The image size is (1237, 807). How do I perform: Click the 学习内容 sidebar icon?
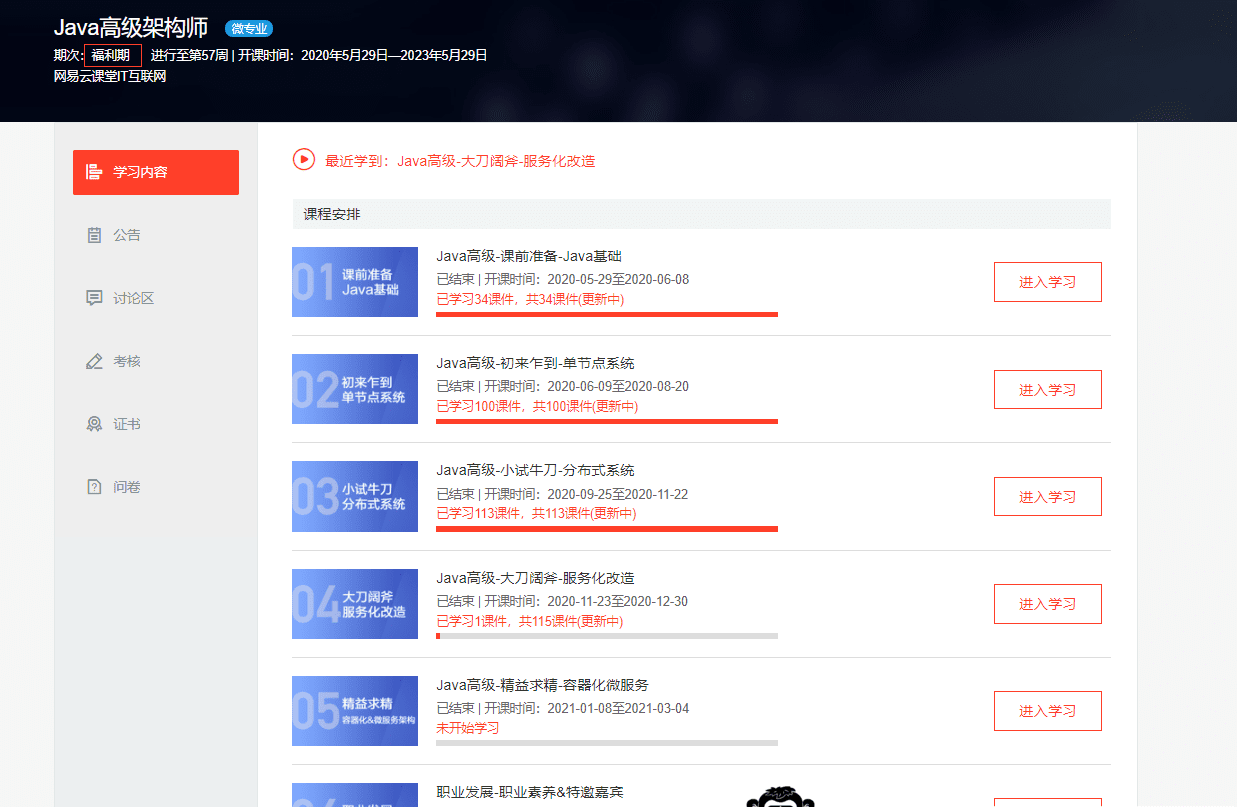point(95,172)
